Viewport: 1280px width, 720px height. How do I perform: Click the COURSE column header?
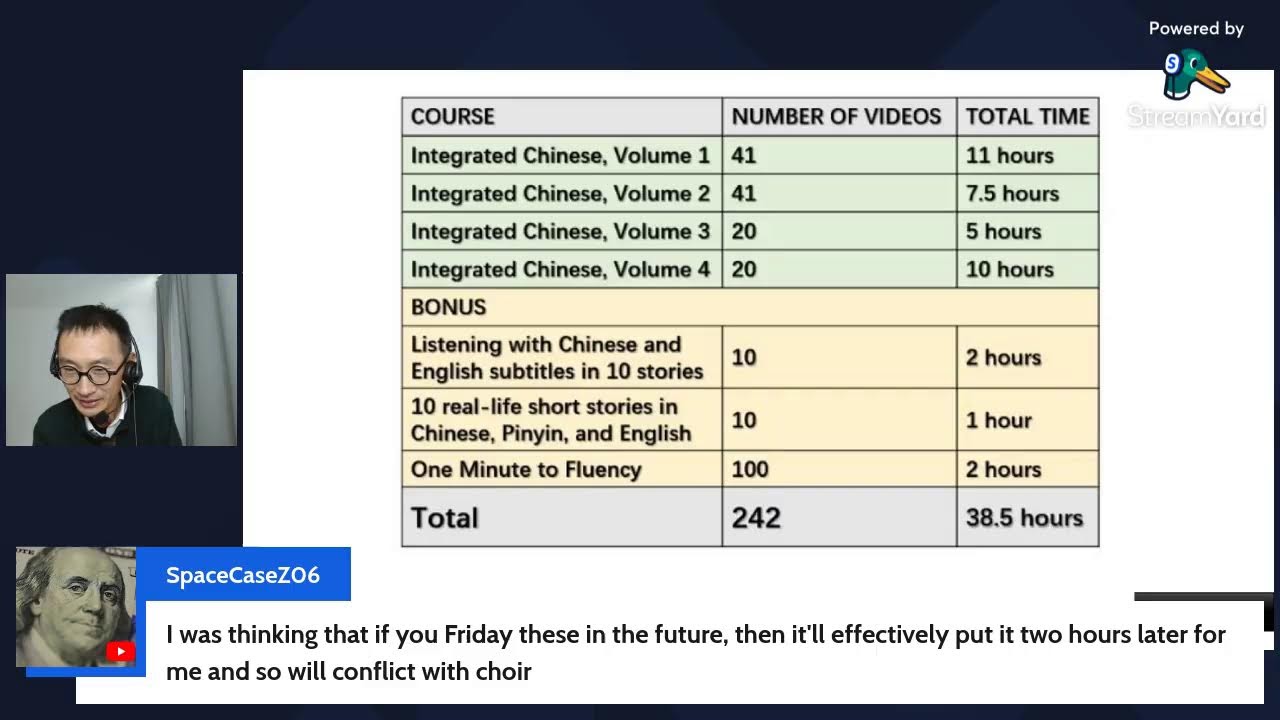[562, 116]
